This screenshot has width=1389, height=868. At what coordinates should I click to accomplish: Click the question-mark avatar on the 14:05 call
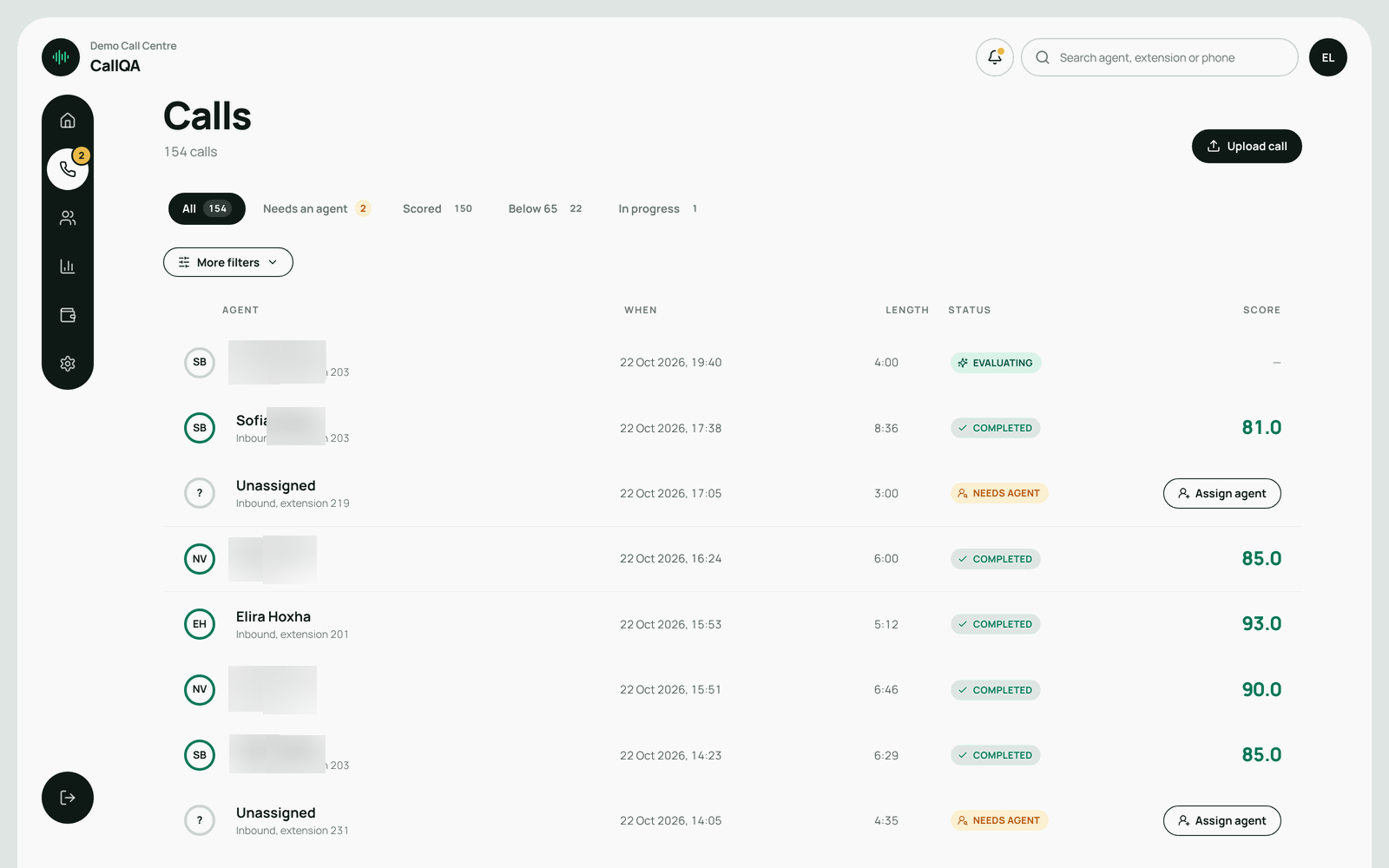click(x=200, y=820)
